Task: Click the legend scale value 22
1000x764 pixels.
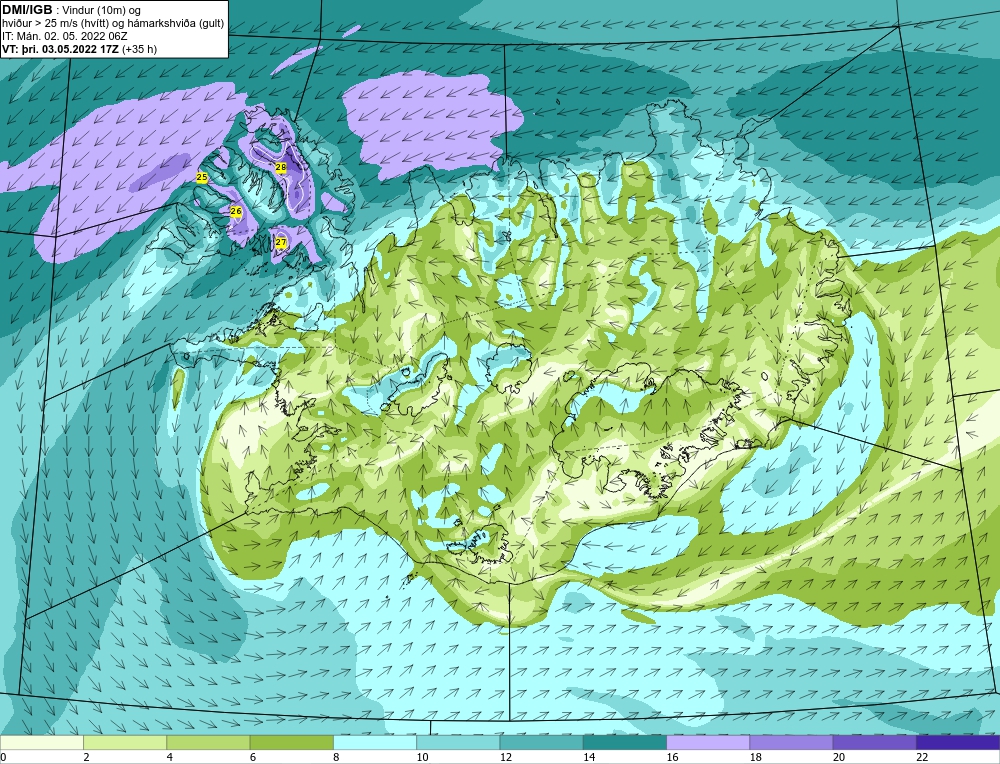Action: point(922,758)
